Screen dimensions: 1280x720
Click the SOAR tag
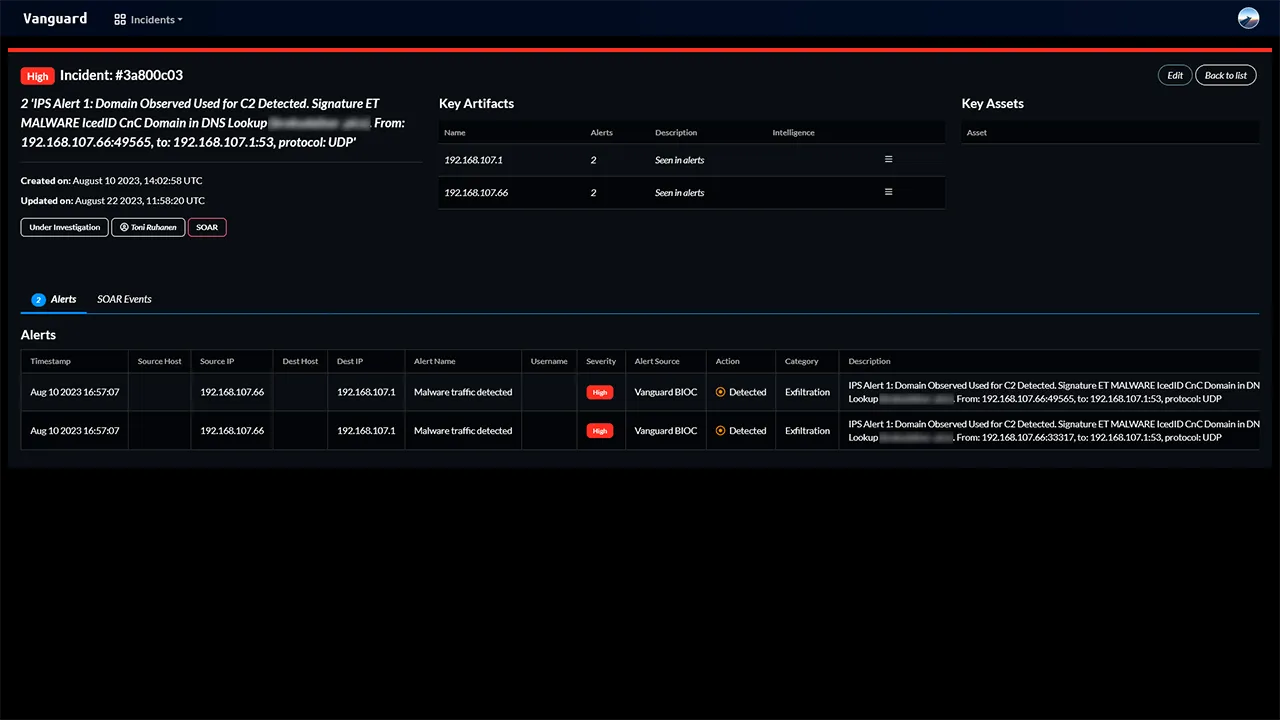207,227
